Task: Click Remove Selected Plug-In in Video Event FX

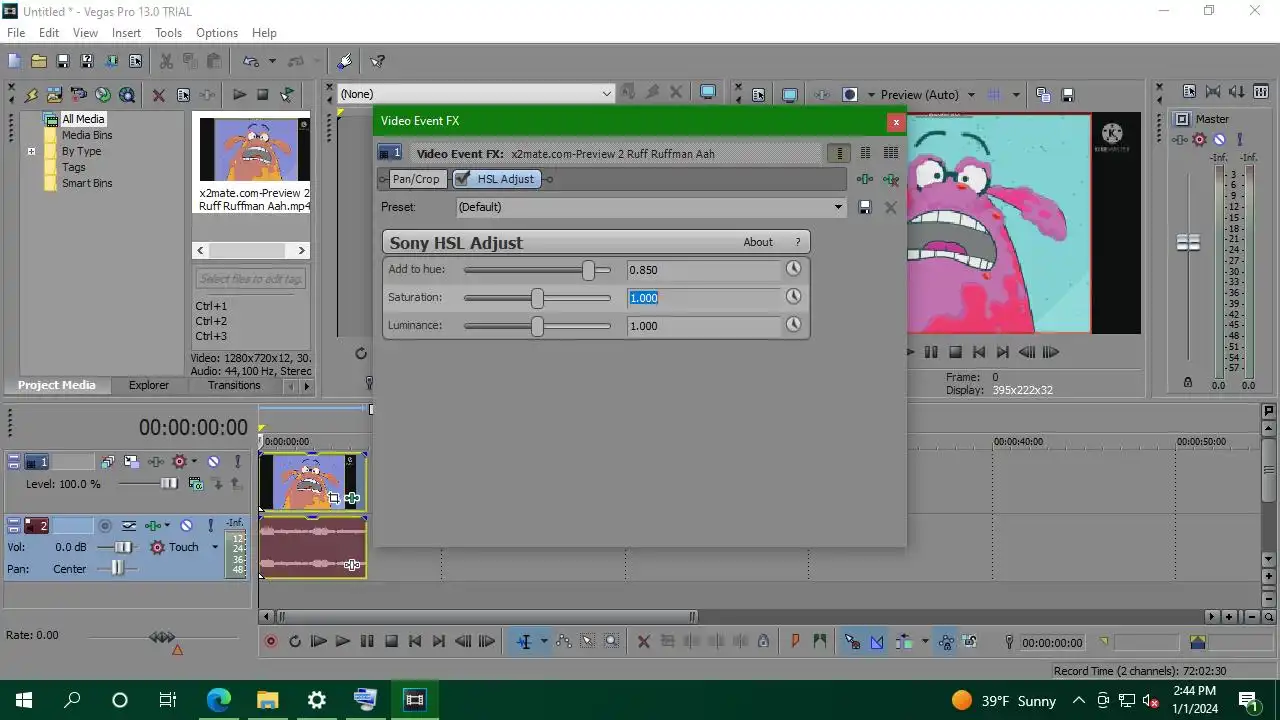Action: coord(890,180)
